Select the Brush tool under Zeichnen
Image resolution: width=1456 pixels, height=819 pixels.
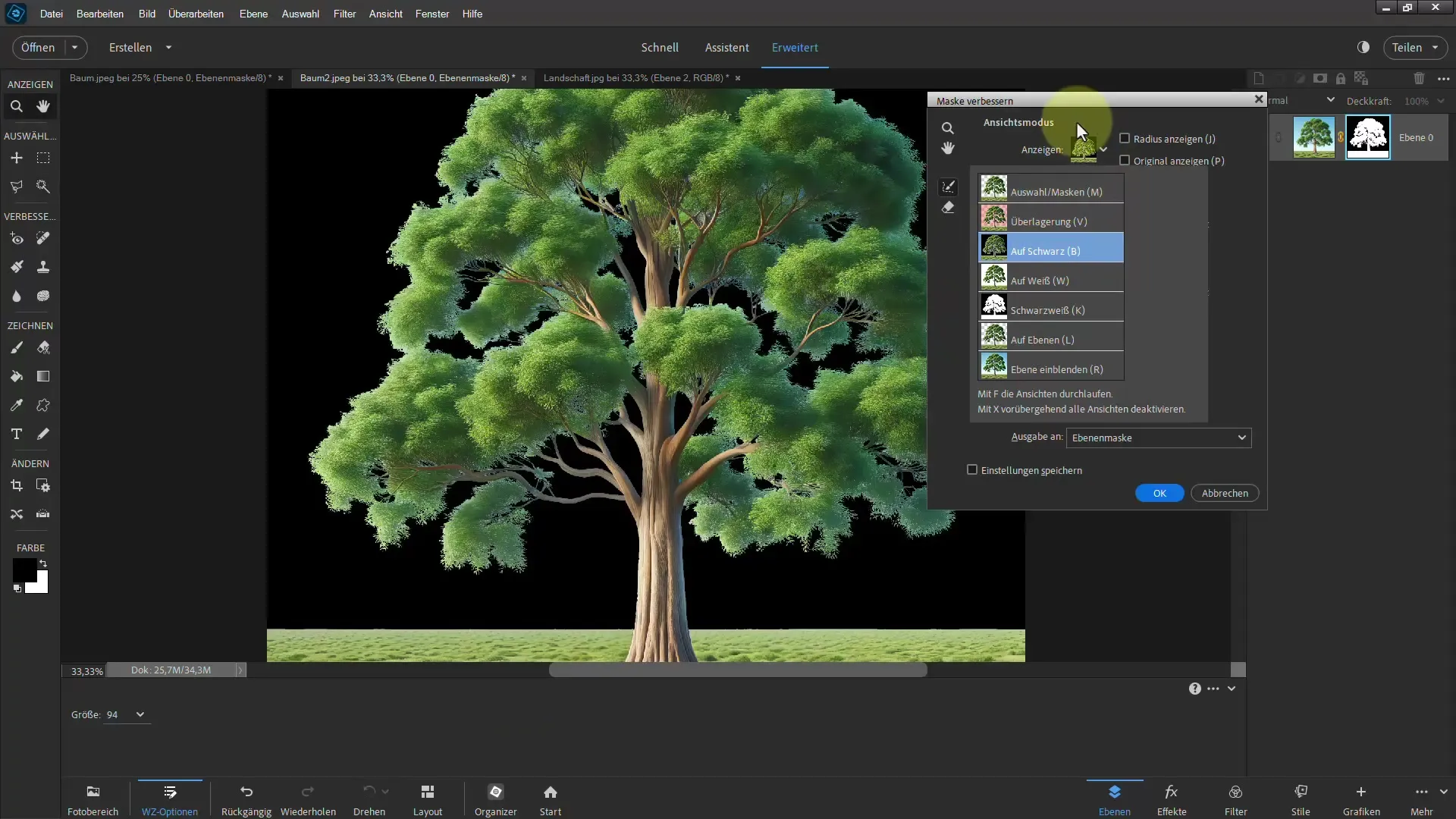pyautogui.click(x=17, y=347)
